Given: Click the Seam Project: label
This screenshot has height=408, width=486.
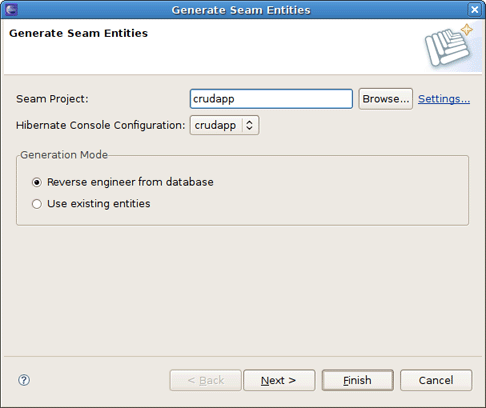Looking at the screenshot, I should 52,99.
